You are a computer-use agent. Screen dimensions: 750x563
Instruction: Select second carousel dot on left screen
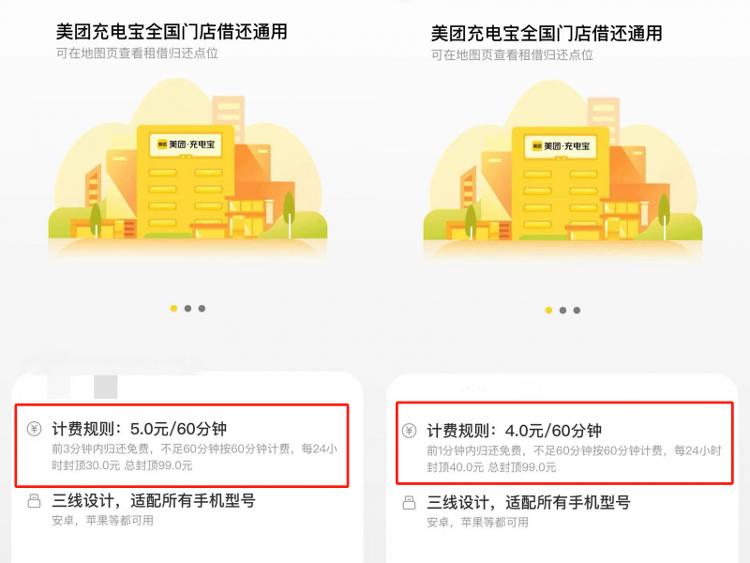coord(188,309)
